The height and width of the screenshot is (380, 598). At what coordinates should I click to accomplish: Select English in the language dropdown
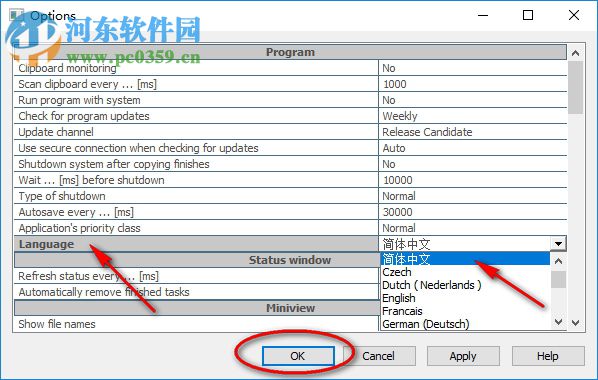(465, 298)
